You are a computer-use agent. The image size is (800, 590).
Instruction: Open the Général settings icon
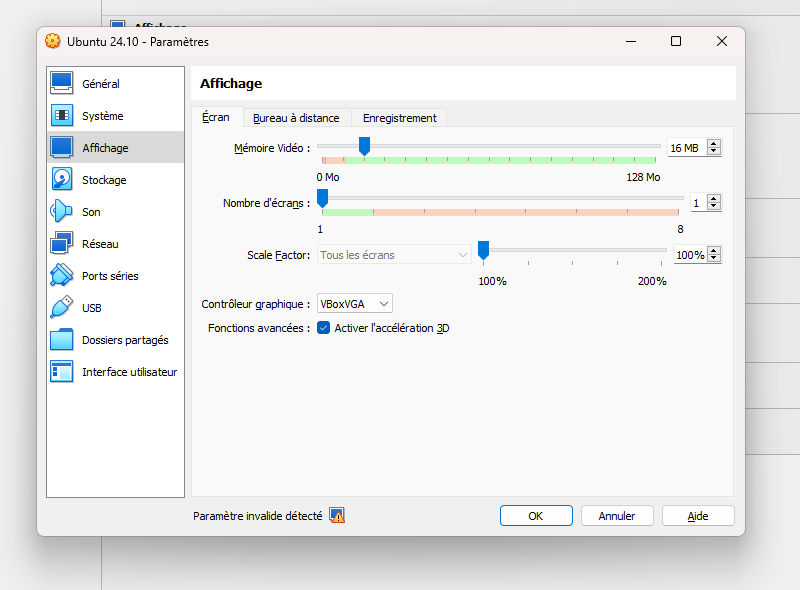coord(62,83)
